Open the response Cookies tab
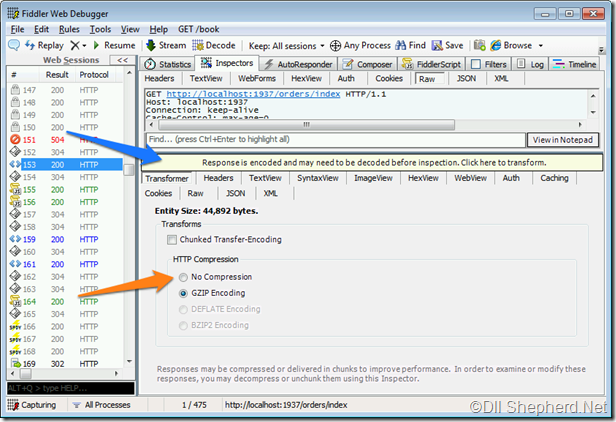This screenshot has height=422, width=616. point(158,194)
